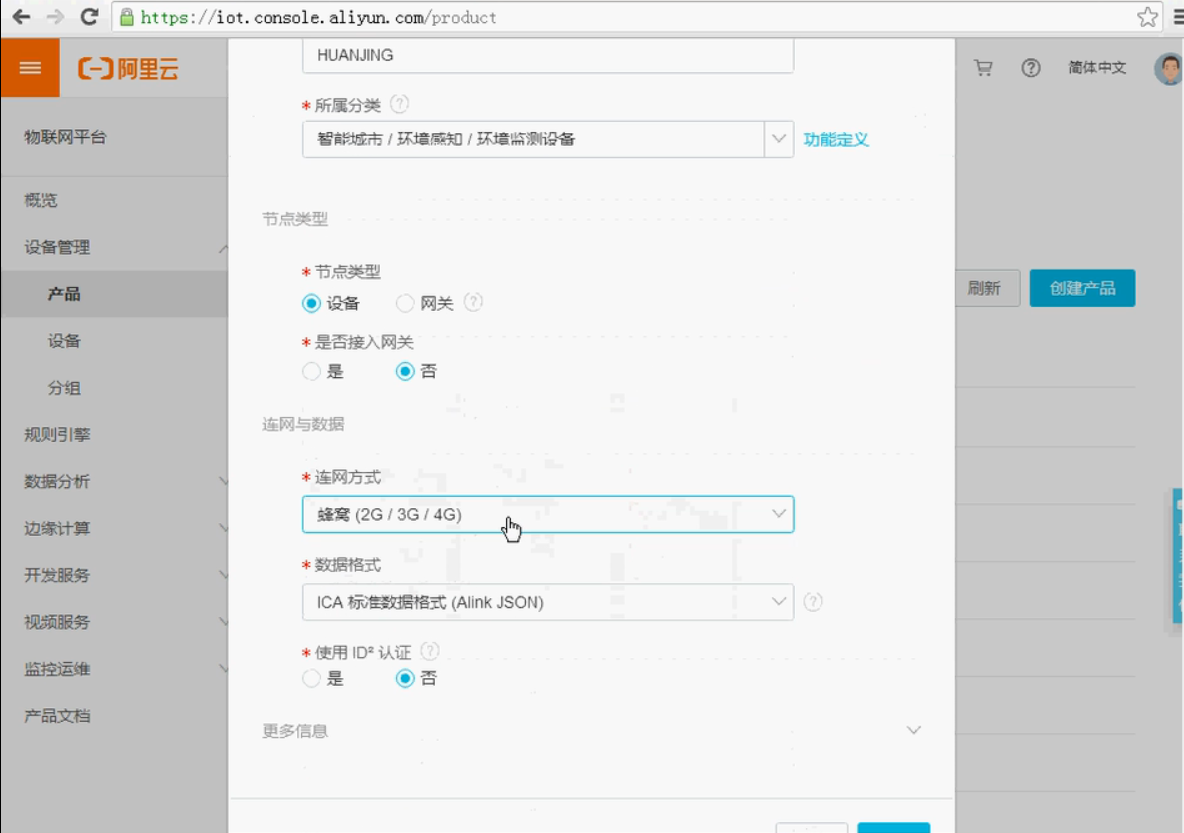The width and height of the screenshot is (1184, 833).
Task: Click the 功能定义 link
Action: click(x=836, y=140)
